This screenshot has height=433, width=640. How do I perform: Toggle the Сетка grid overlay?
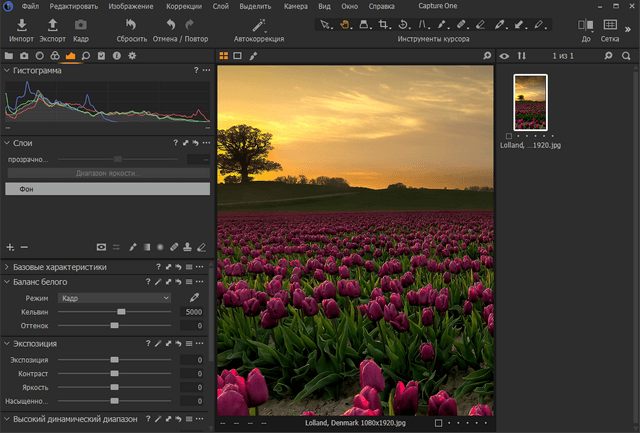point(609,24)
